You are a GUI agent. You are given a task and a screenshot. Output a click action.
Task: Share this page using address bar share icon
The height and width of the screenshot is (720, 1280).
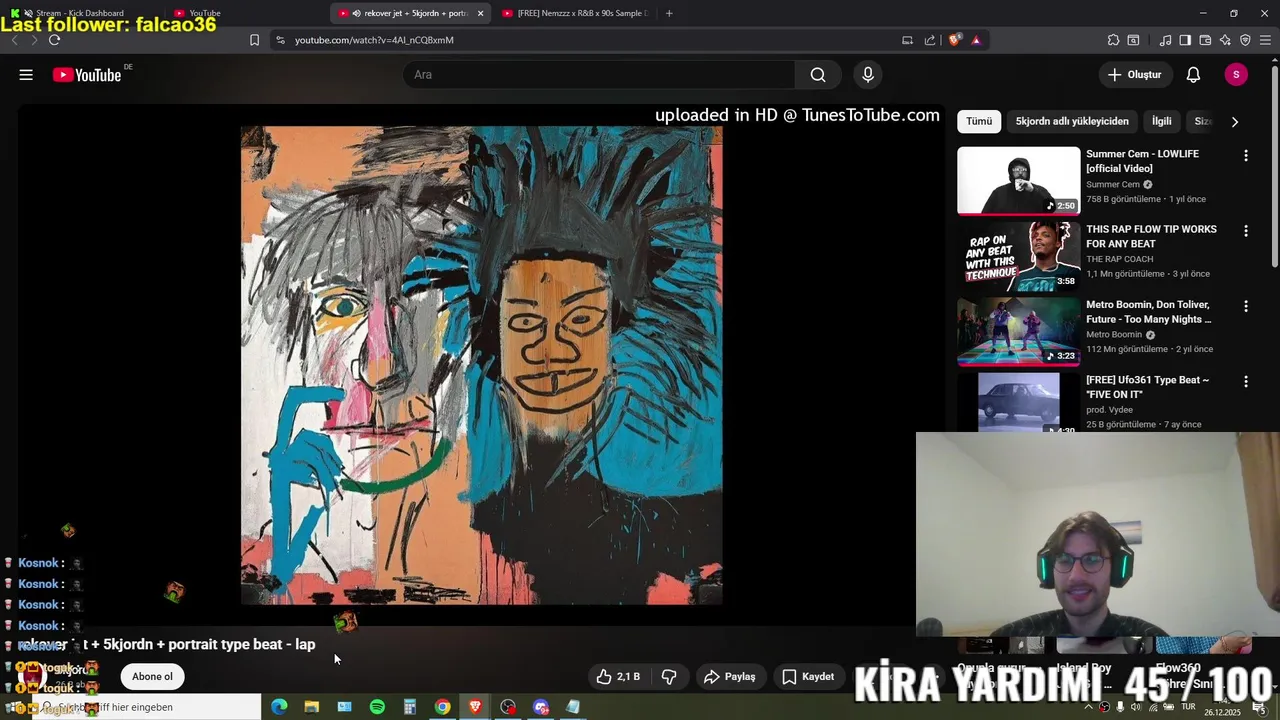coord(930,40)
